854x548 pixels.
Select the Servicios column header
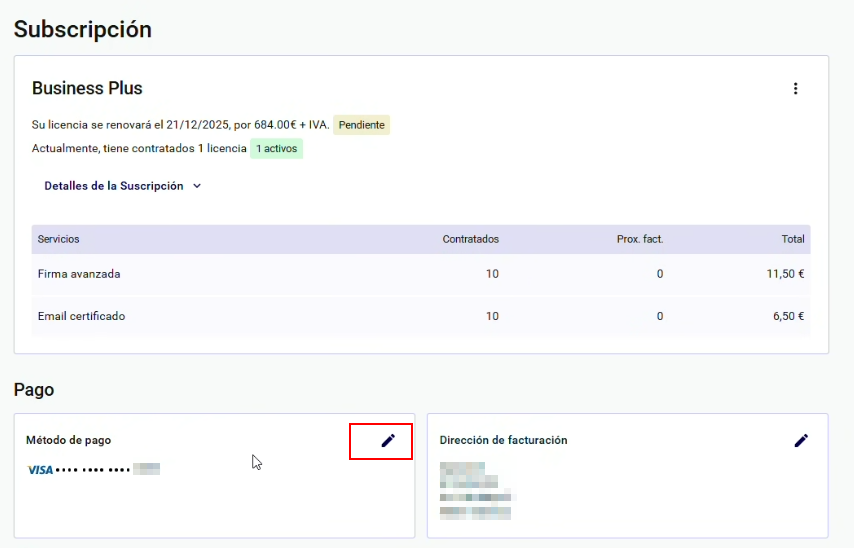tap(58, 239)
